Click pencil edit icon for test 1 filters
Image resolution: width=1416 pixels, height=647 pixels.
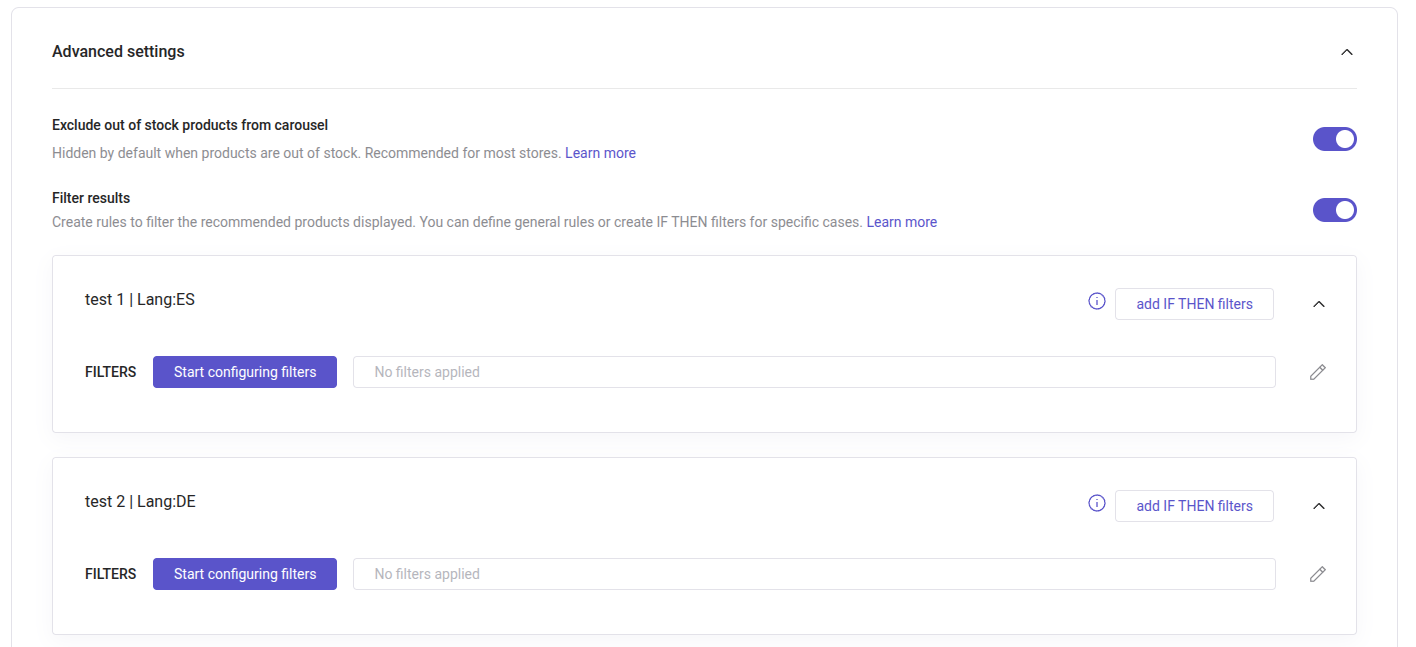pyautogui.click(x=1318, y=372)
